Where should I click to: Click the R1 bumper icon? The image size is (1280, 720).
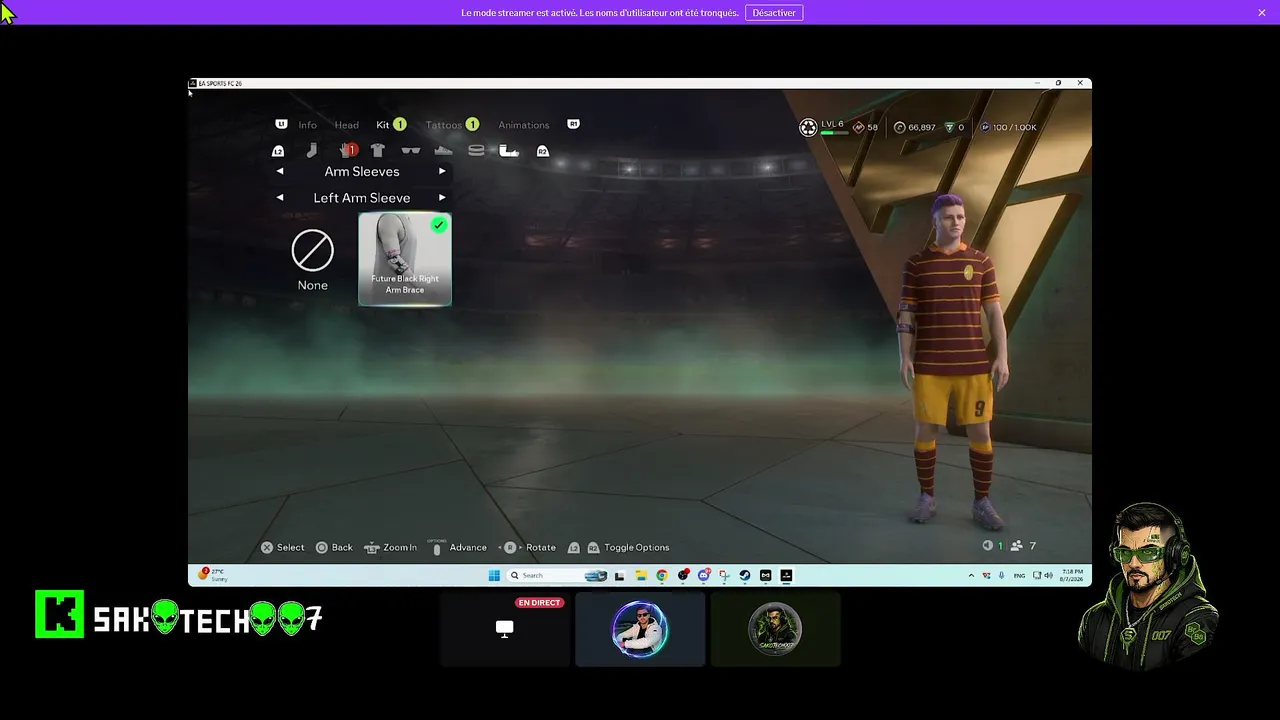(573, 124)
